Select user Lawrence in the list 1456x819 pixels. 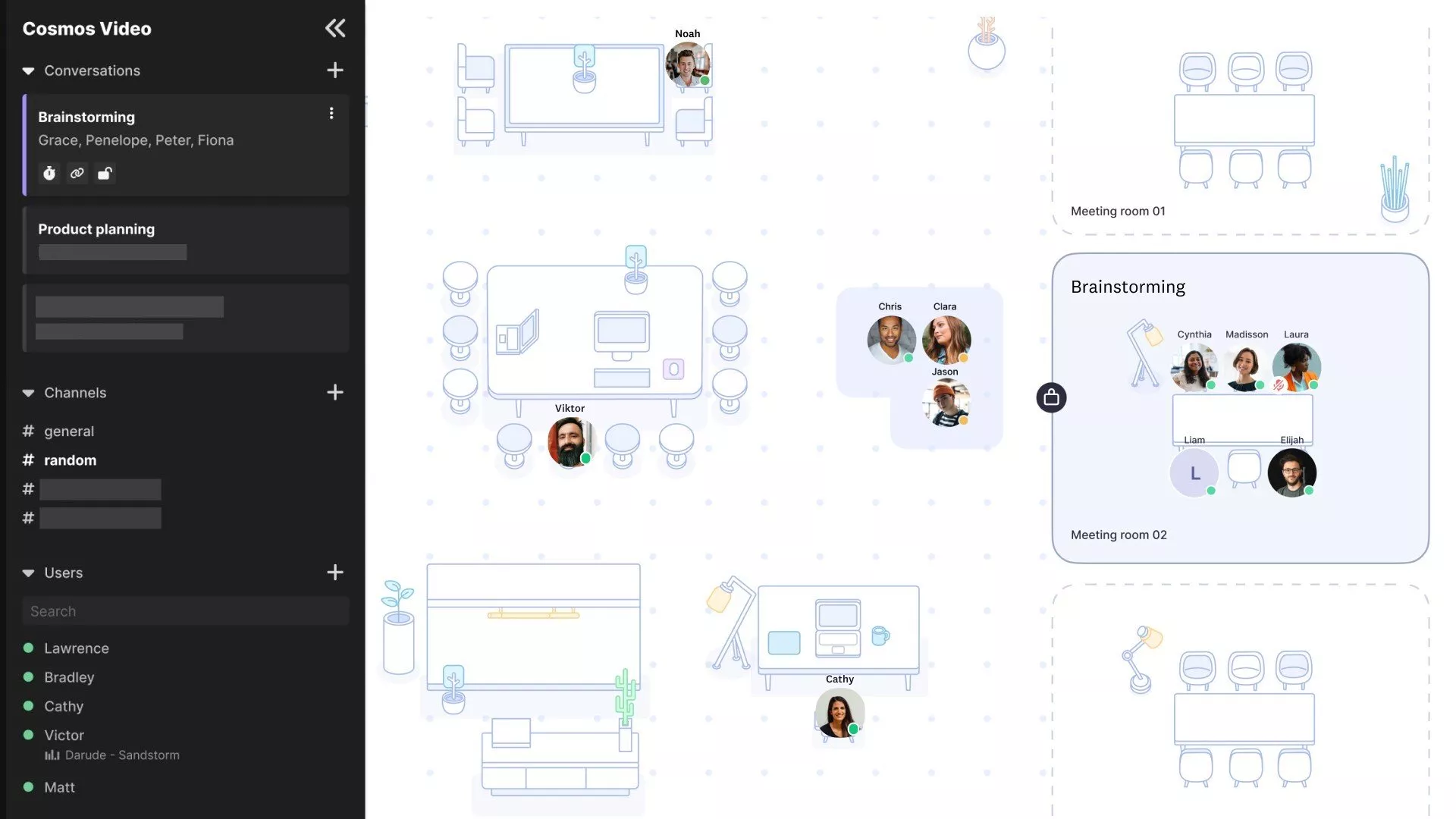pyautogui.click(x=76, y=648)
